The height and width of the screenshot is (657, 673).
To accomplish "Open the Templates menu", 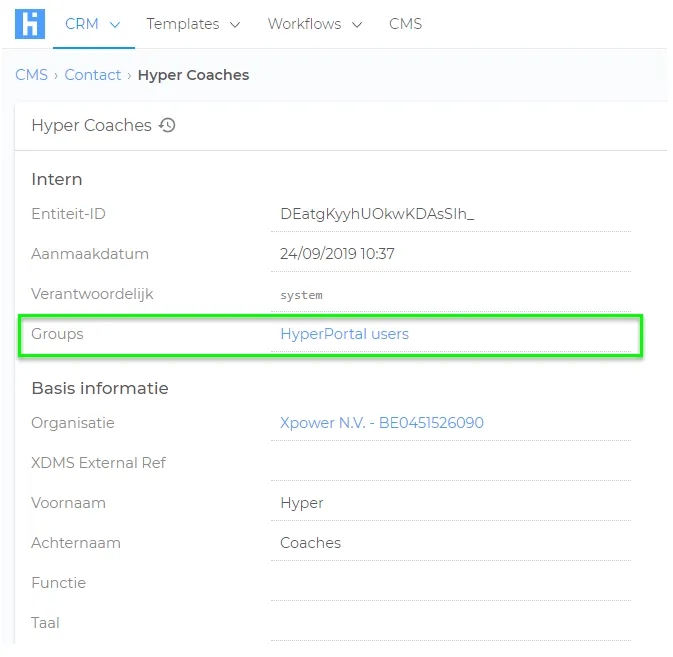I will pyautogui.click(x=182, y=24).
